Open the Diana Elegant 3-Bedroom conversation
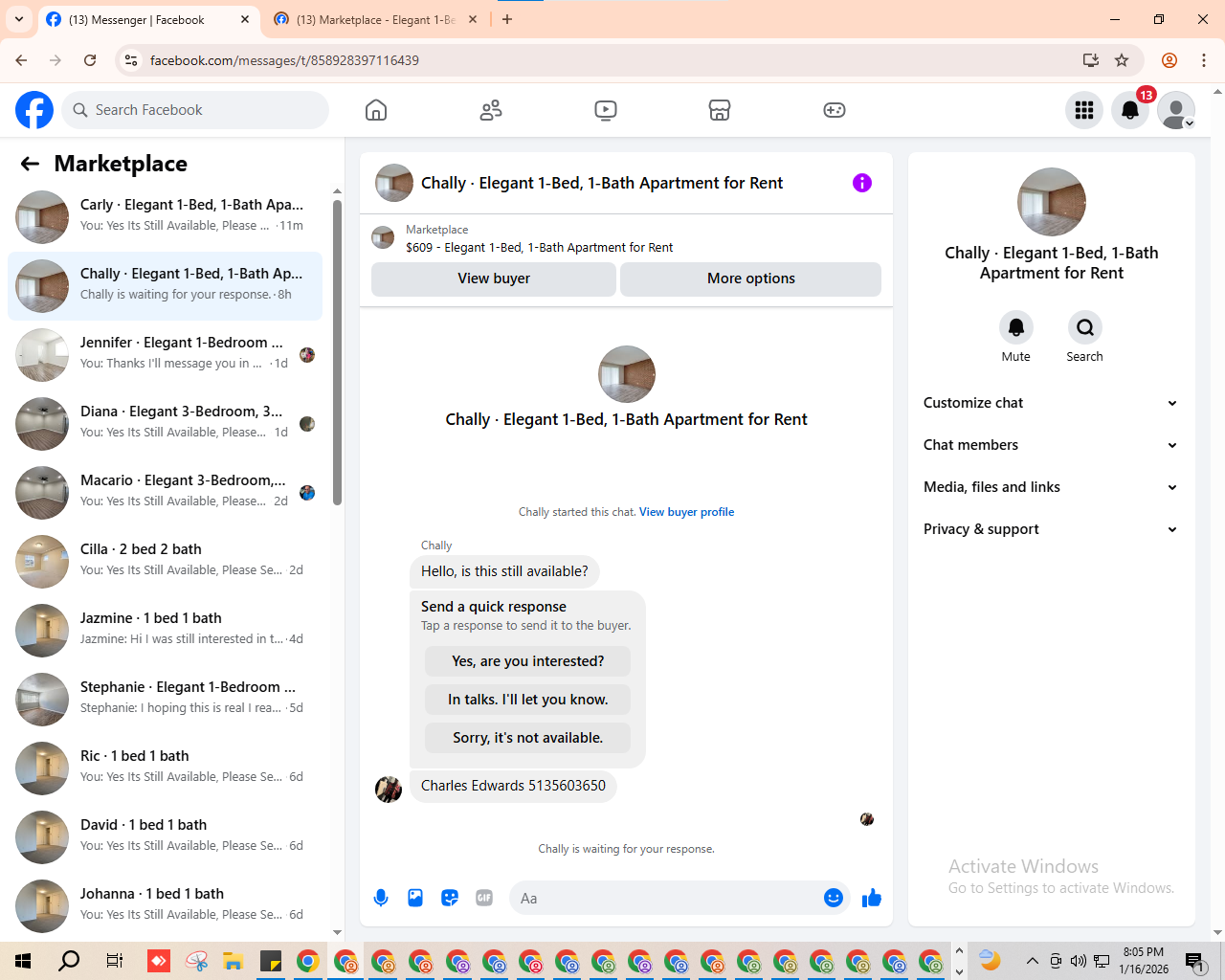 pyautogui.click(x=165, y=424)
